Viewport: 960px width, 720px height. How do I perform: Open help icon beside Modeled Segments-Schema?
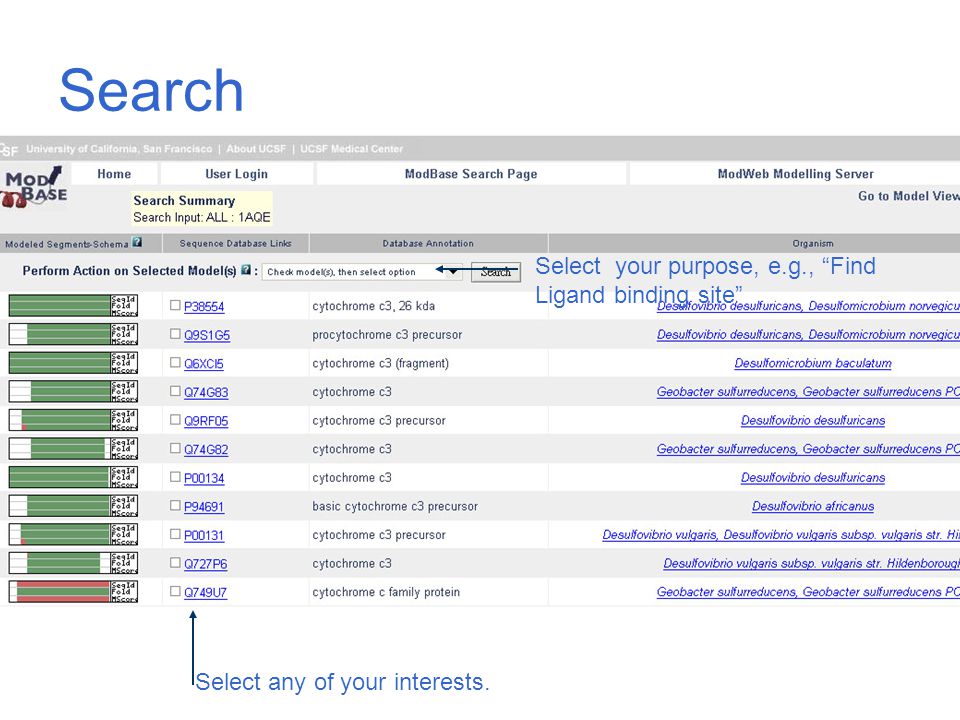137,242
